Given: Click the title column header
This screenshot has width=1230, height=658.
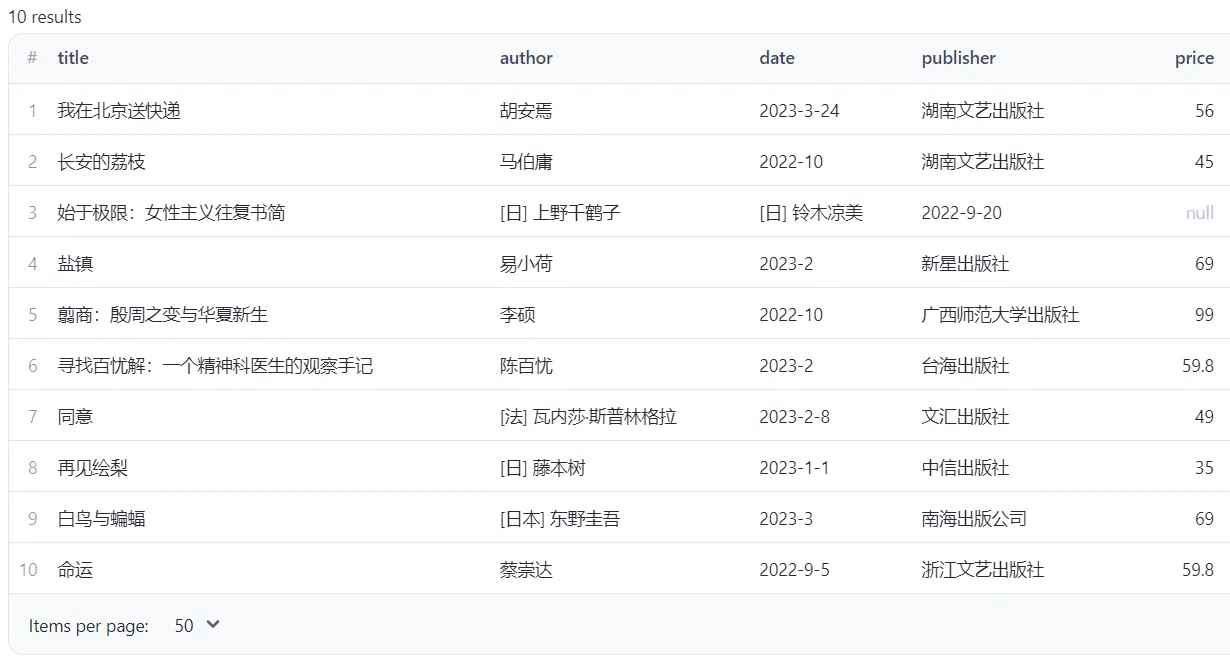Looking at the screenshot, I should click(x=73, y=58).
